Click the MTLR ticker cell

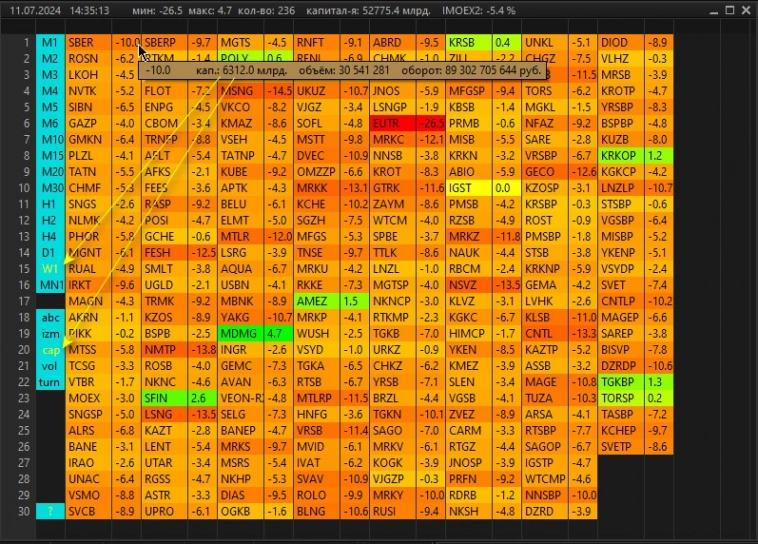pos(241,236)
